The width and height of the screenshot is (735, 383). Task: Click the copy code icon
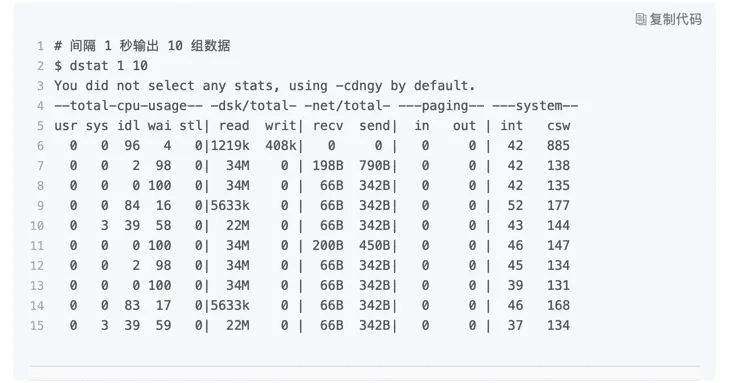[640, 19]
